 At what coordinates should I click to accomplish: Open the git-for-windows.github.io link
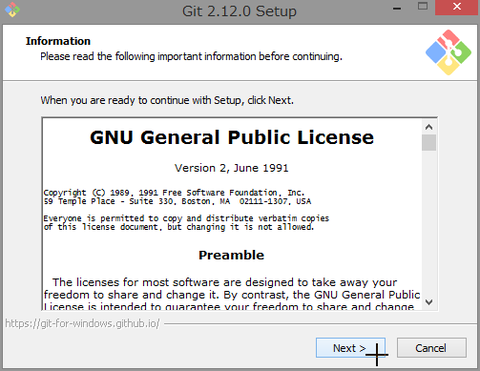[x=82, y=323]
